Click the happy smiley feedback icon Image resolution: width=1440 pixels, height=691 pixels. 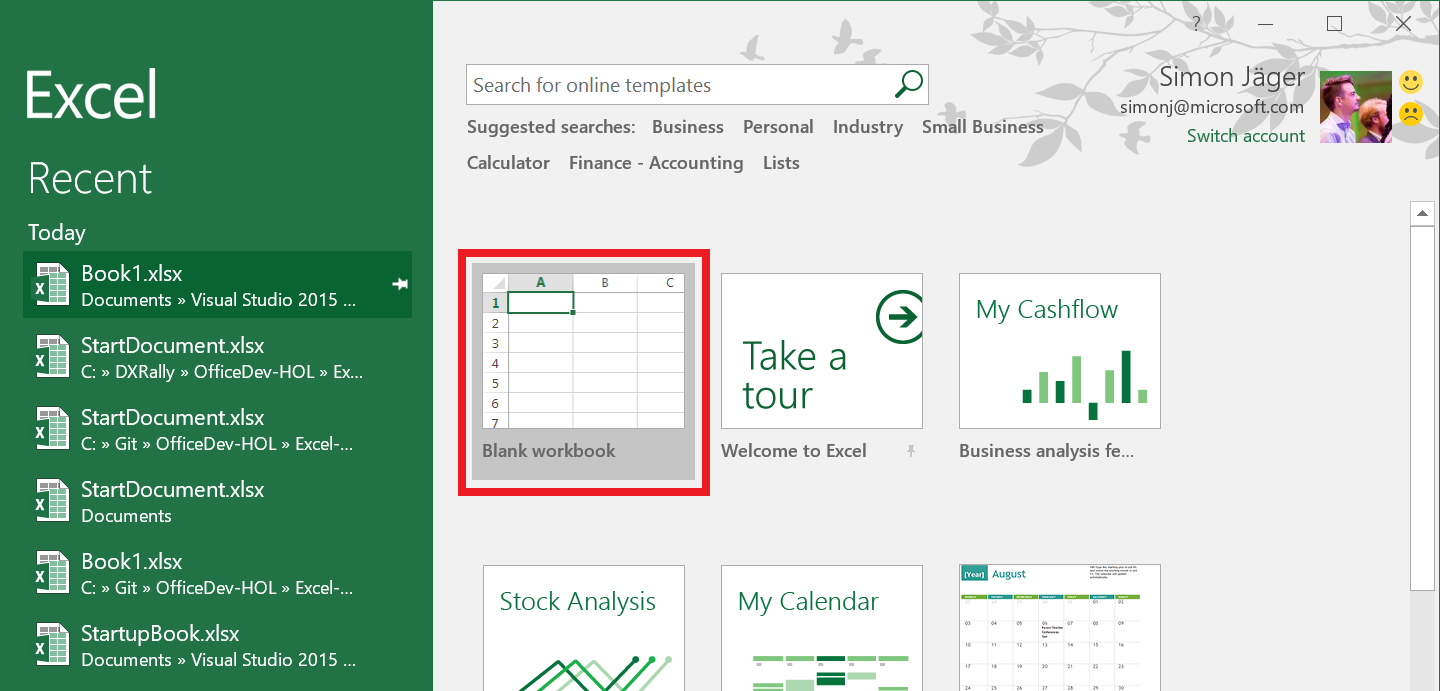tap(1410, 82)
